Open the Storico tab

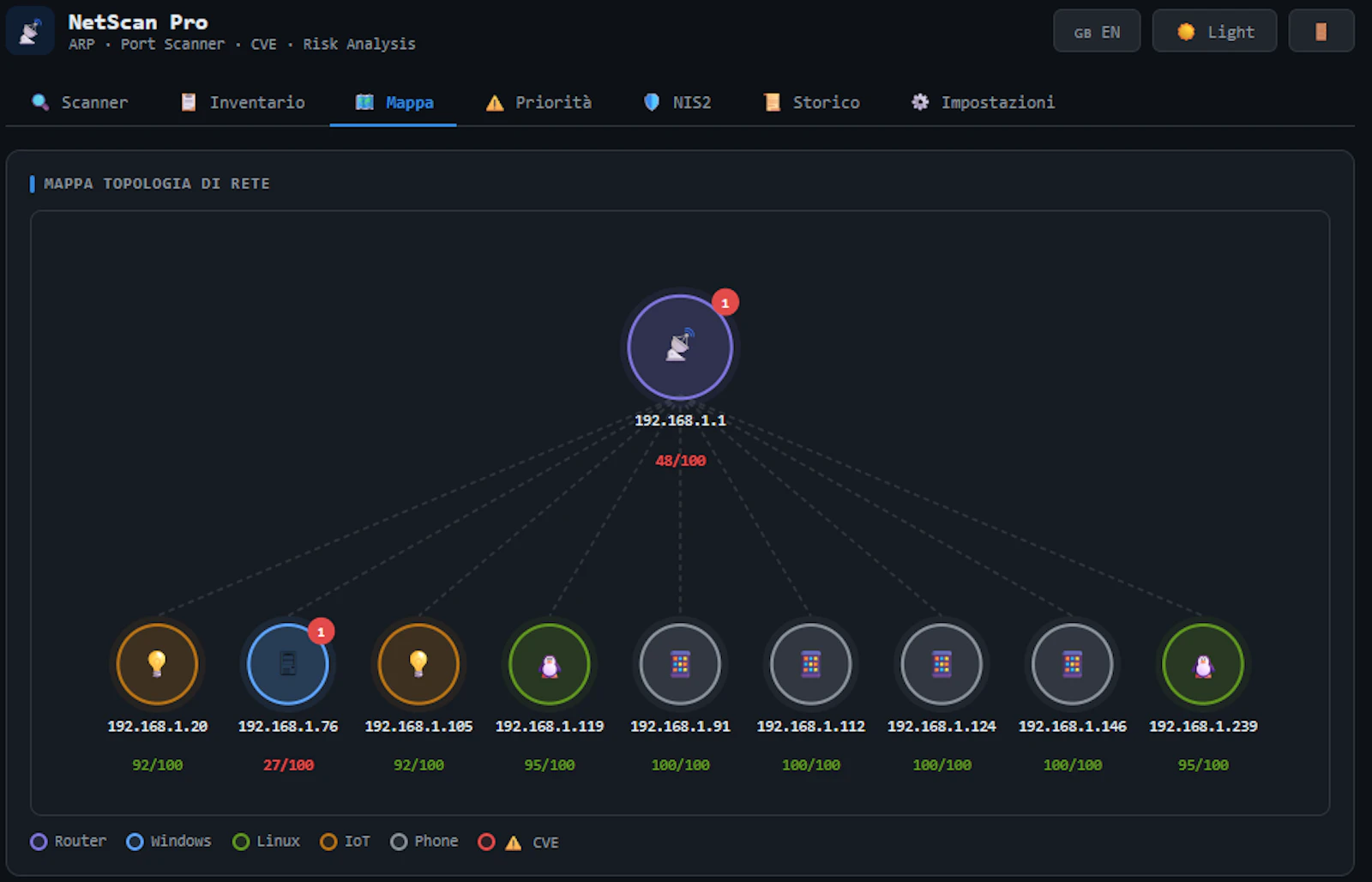(x=811, y=102)
